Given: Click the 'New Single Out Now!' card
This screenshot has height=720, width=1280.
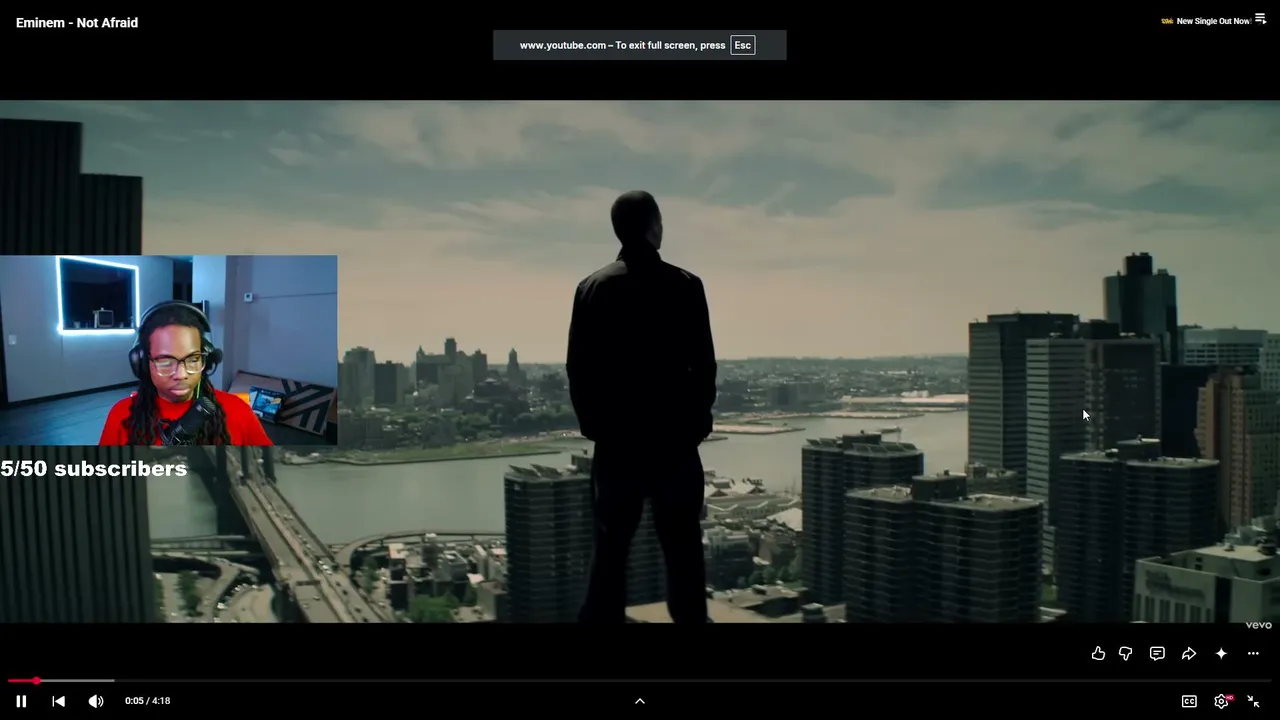Looking at the screenshot, I should (1206, 21).
